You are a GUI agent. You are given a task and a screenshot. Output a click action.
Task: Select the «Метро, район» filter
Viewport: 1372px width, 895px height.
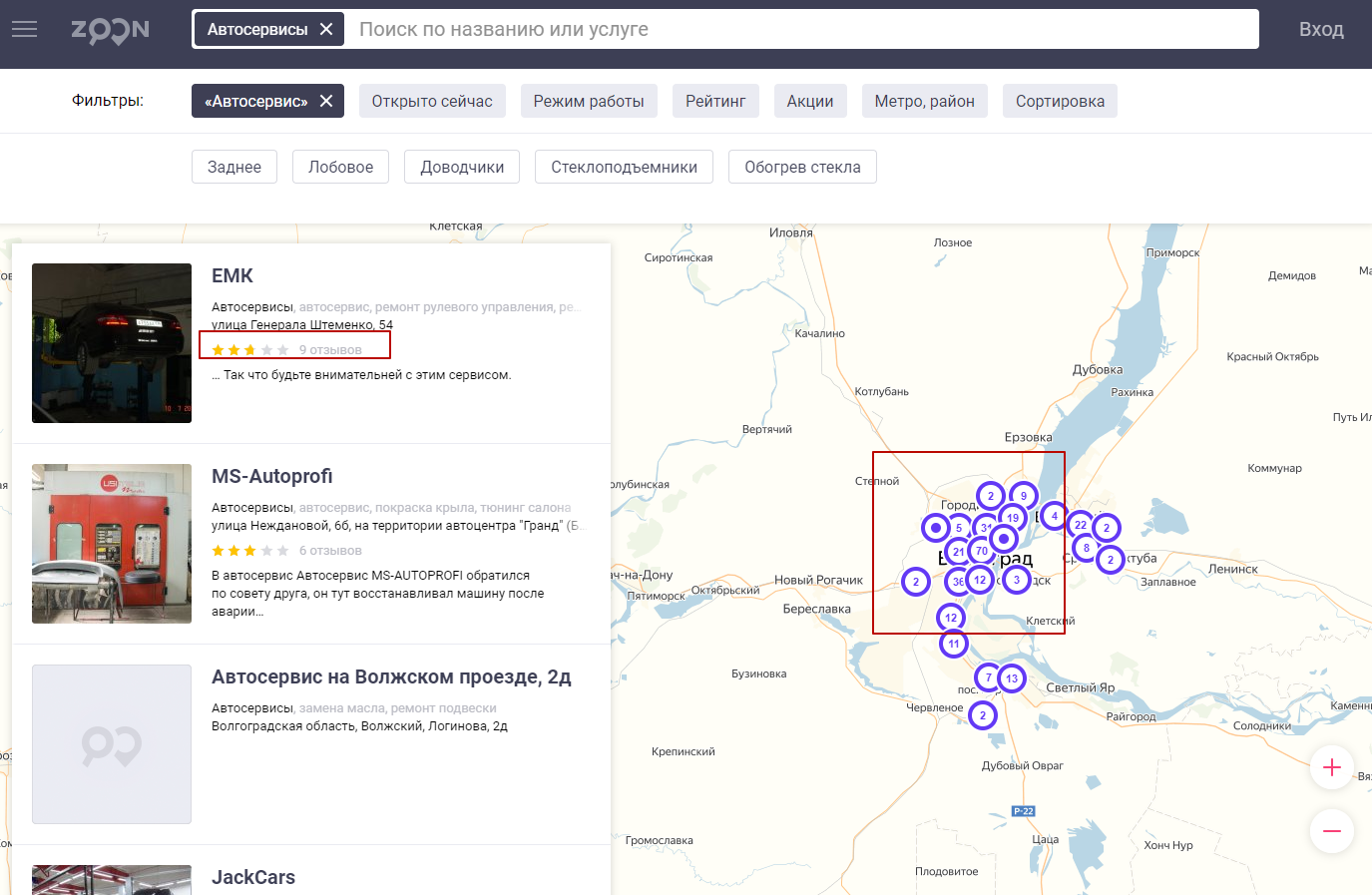click(x=924, y=100)
